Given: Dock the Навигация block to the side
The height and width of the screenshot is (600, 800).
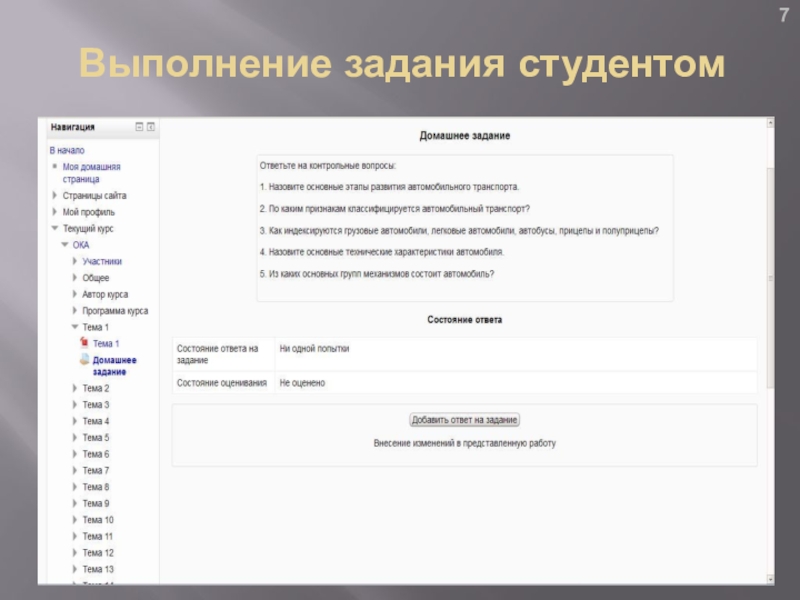Looking at the screenshot, I should (x=151, y=127).
